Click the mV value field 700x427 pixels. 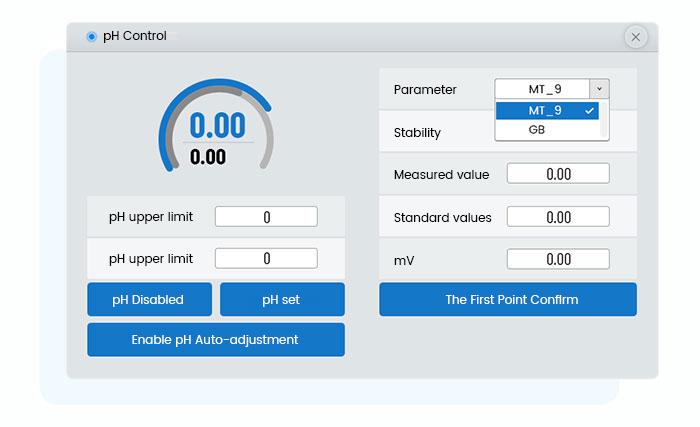click(x=558, y=259)
